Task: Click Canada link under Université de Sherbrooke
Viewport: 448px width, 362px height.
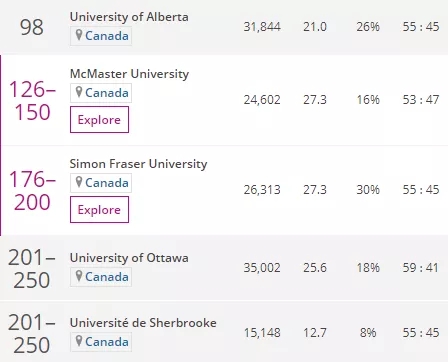Action: (x=107, y=342)
